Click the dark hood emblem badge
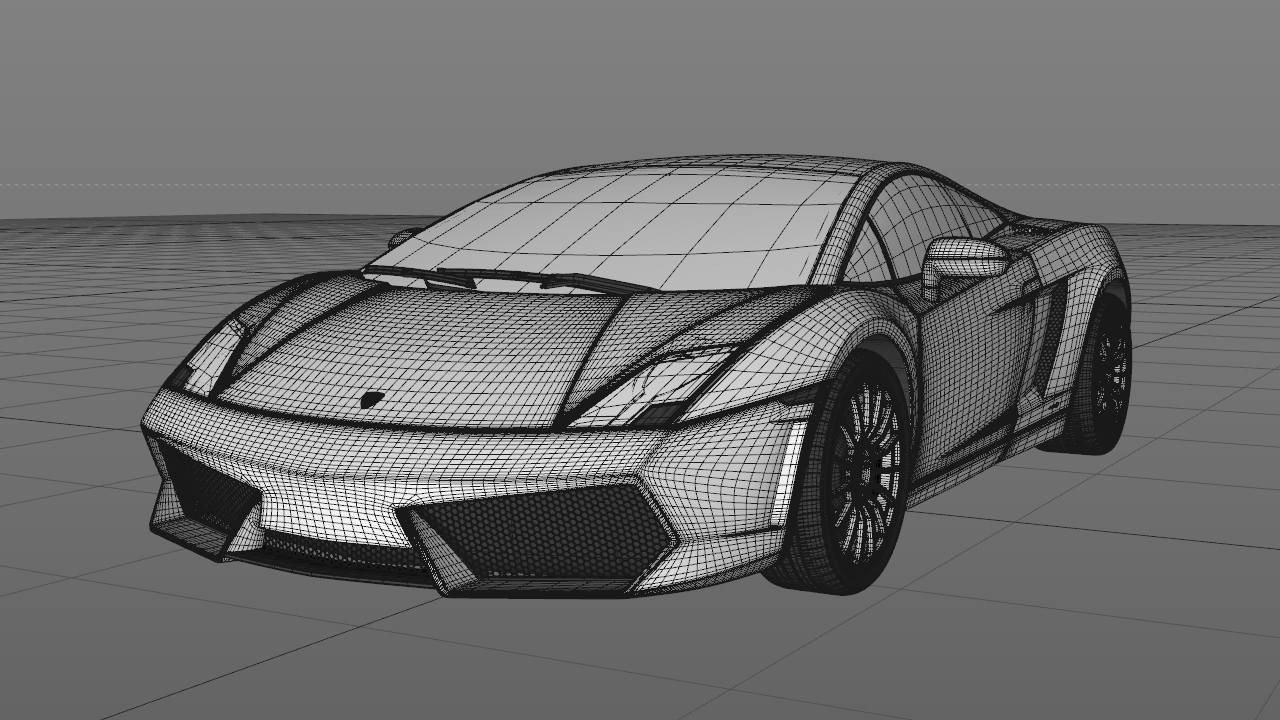Image resolution: width=1280 pixels, height=720 pixels. point(373,399)
